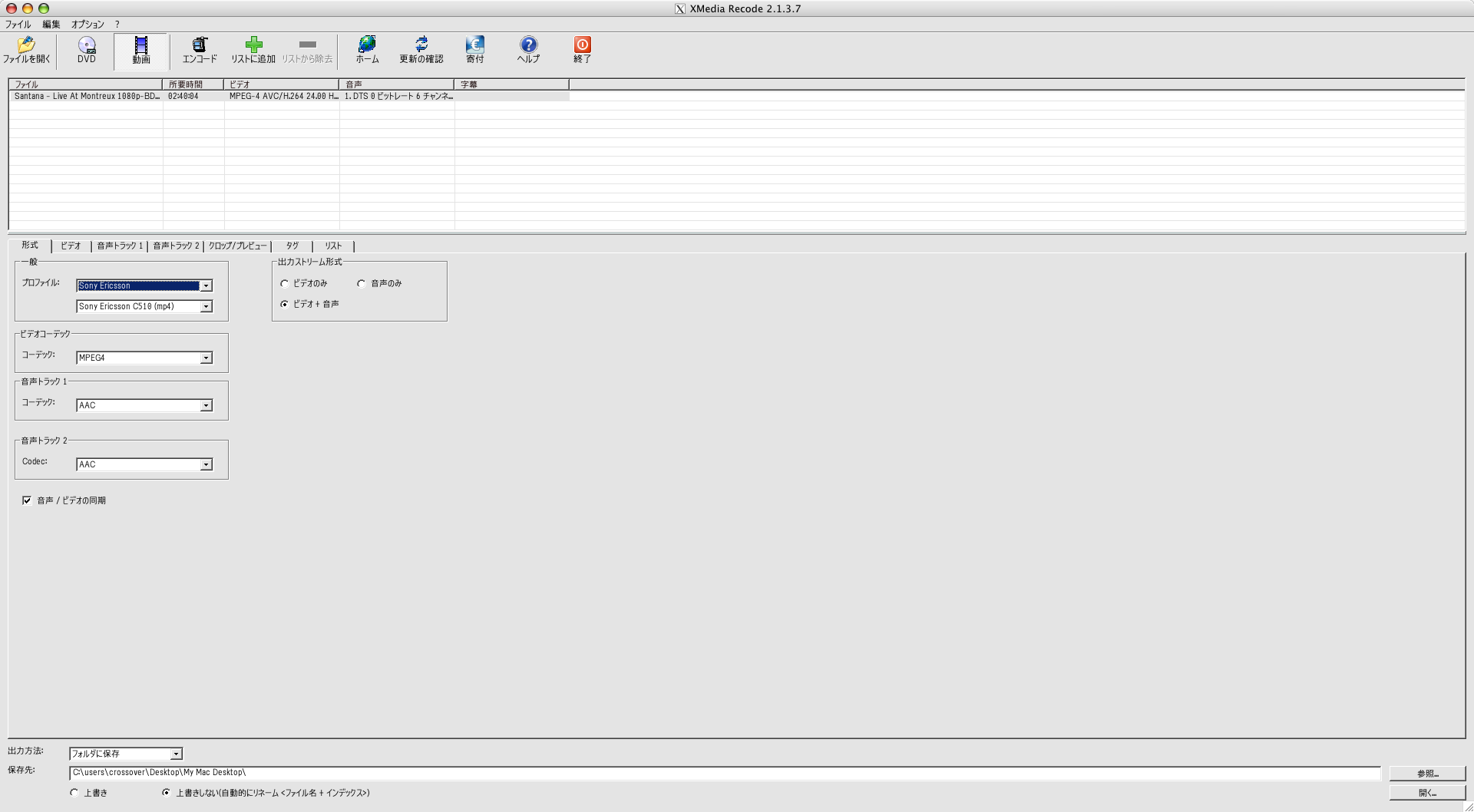Click the 保存先 path input field
1474x812 pixels.
pyautogui.click(x=725, y=773)
